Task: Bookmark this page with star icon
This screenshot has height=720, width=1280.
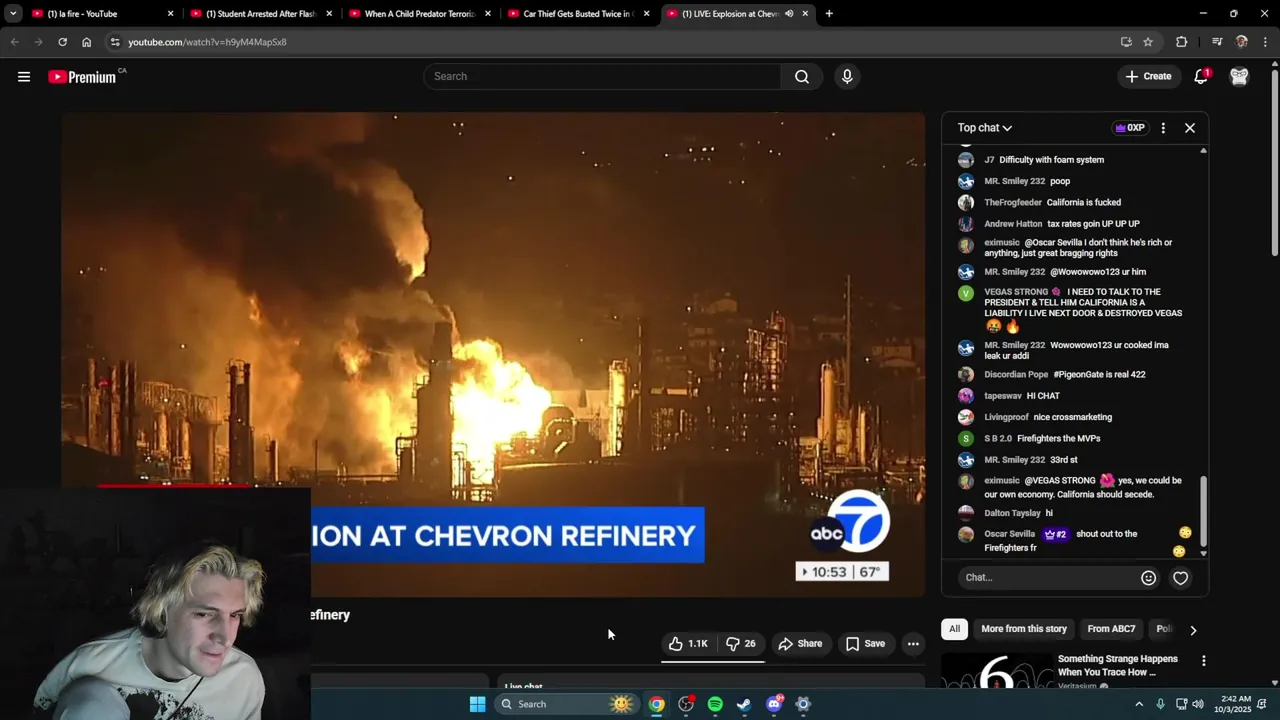Action: [x=1148, y=42]
